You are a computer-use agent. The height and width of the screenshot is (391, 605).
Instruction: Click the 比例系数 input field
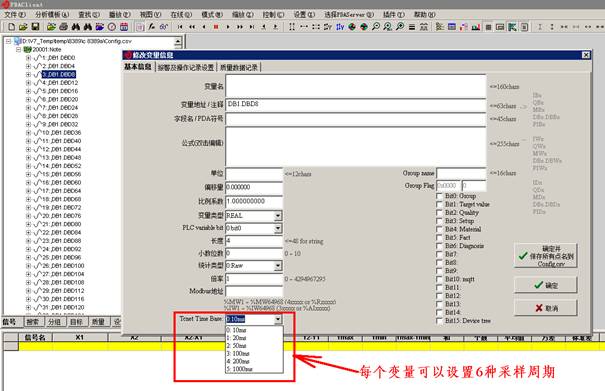pyautogui.click(x=254, y=201)
